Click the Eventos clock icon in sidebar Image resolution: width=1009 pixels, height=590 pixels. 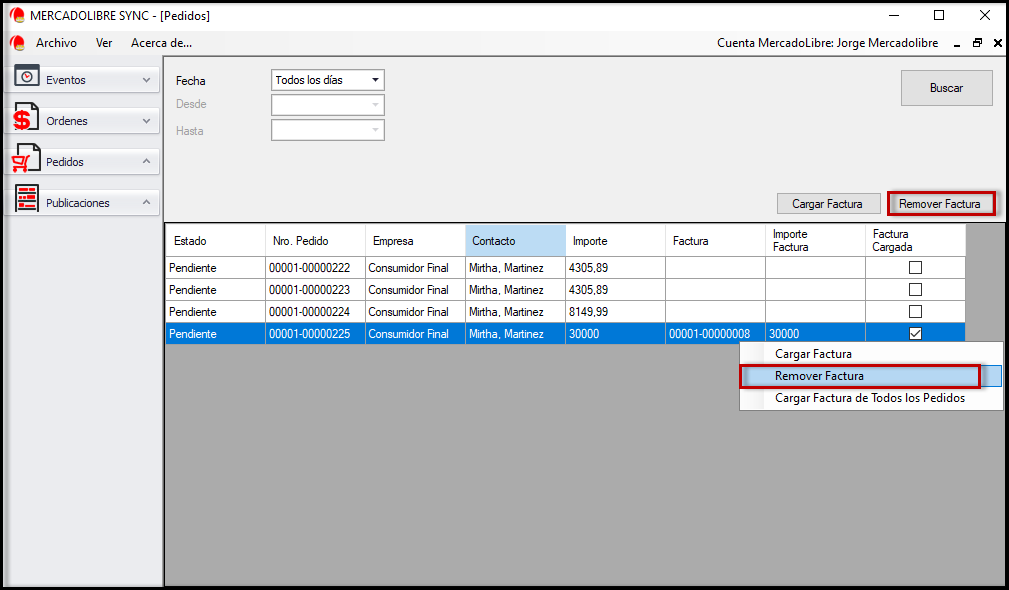[27, 77]
